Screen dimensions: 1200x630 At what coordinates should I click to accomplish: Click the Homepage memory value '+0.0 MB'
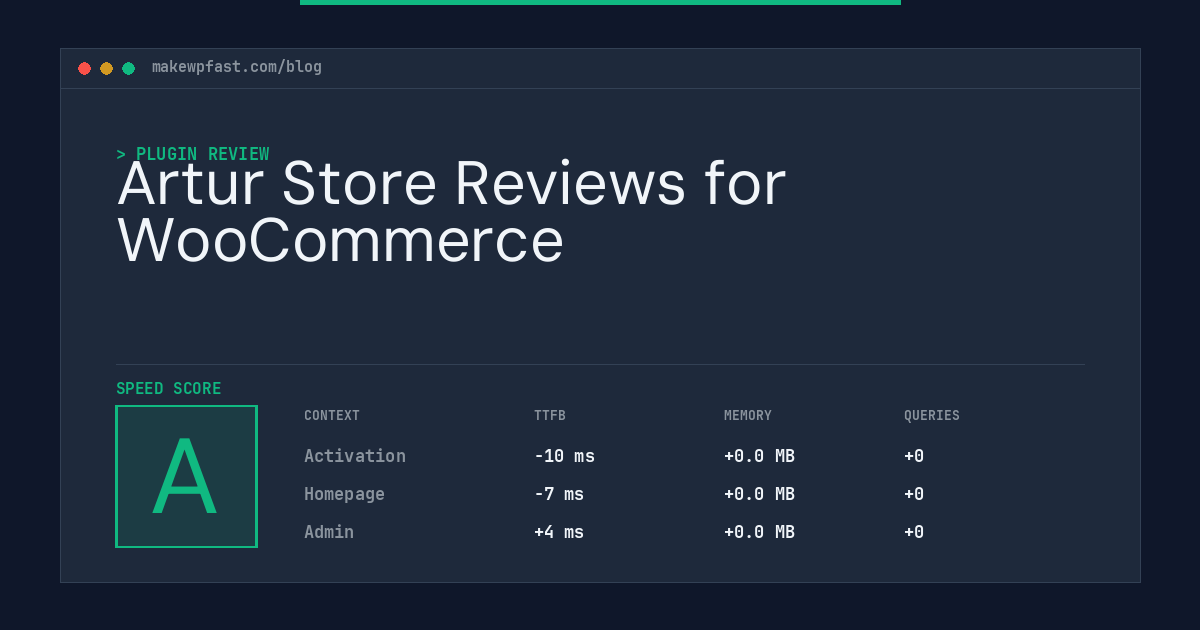(x=759, y=494)
